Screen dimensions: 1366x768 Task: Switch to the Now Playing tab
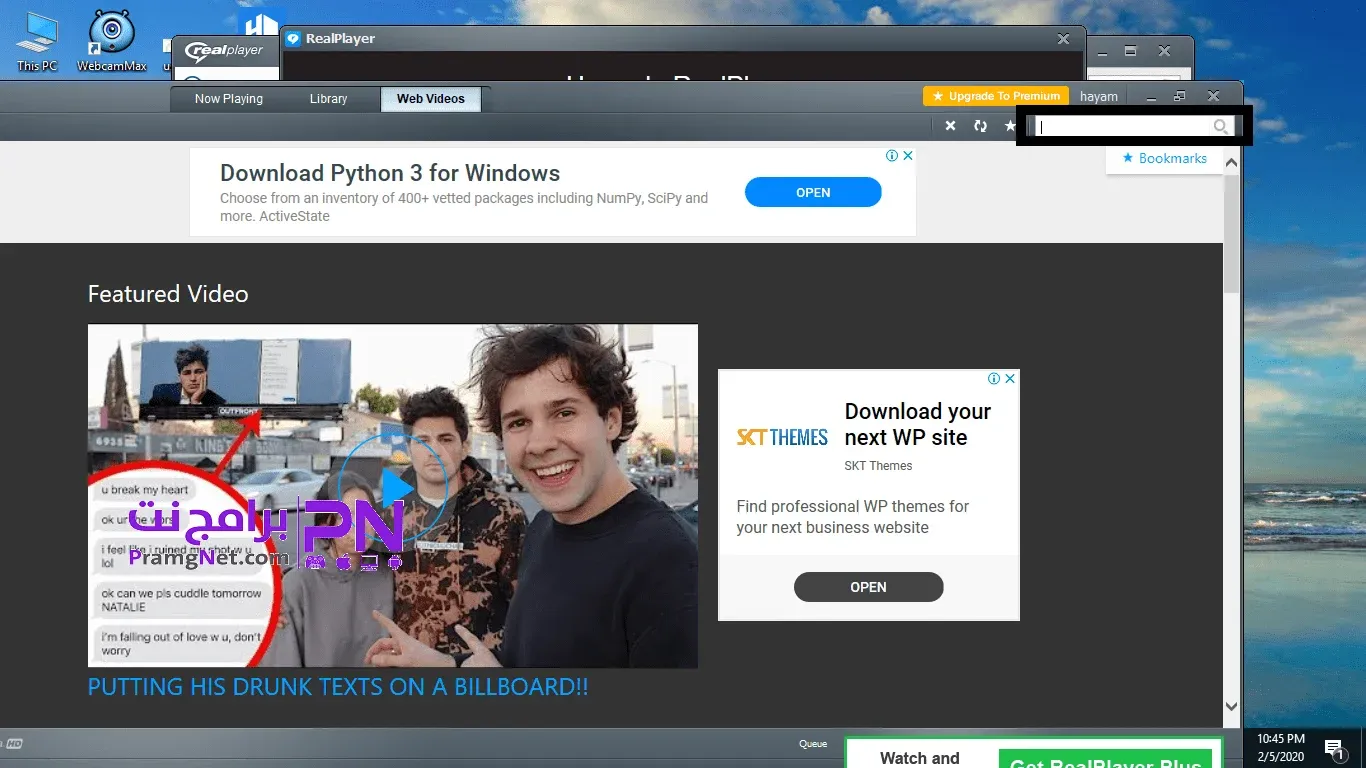point(229,99)
